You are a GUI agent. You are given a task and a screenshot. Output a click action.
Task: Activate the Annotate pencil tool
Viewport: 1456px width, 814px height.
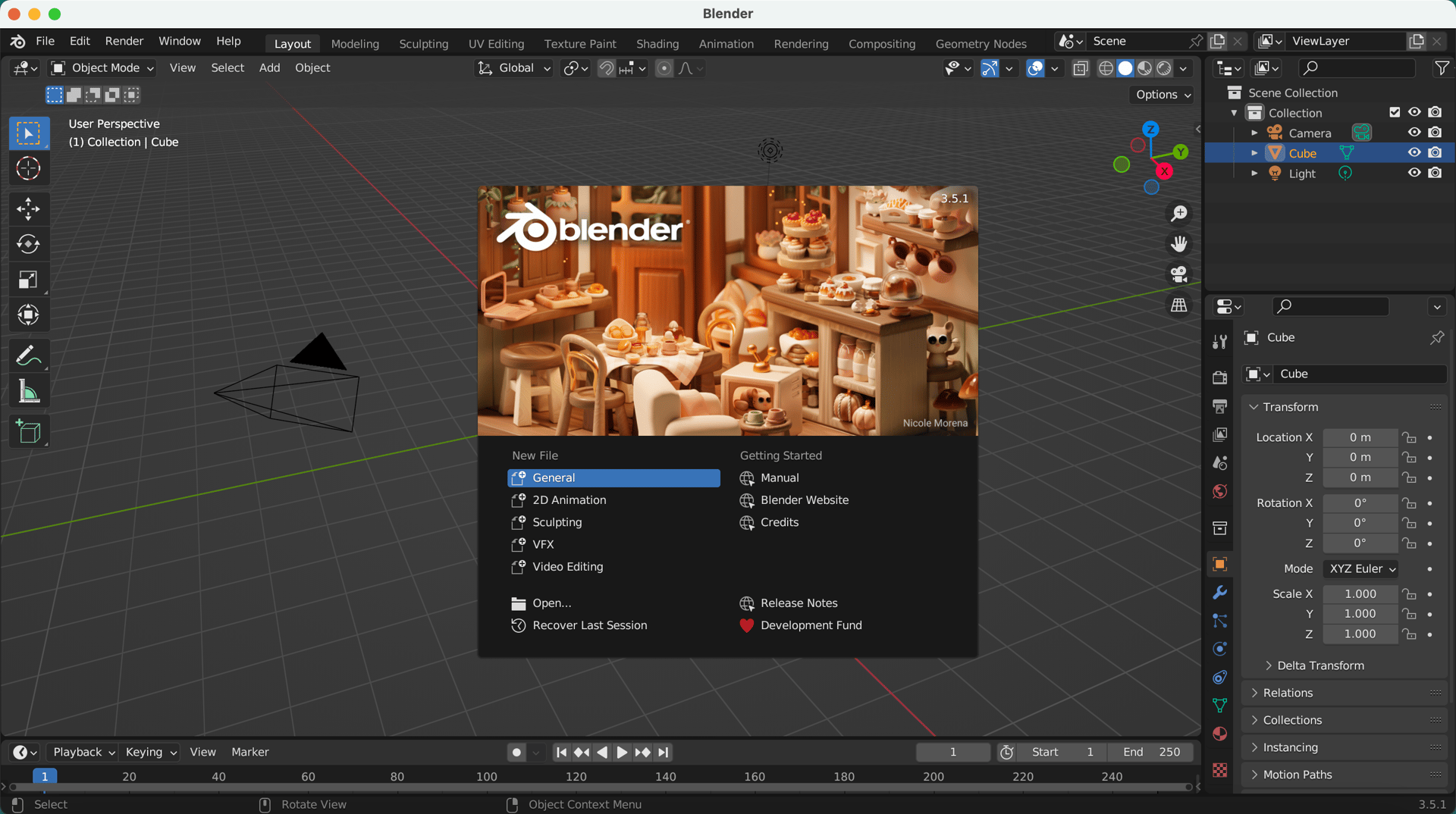coord(28,355)
